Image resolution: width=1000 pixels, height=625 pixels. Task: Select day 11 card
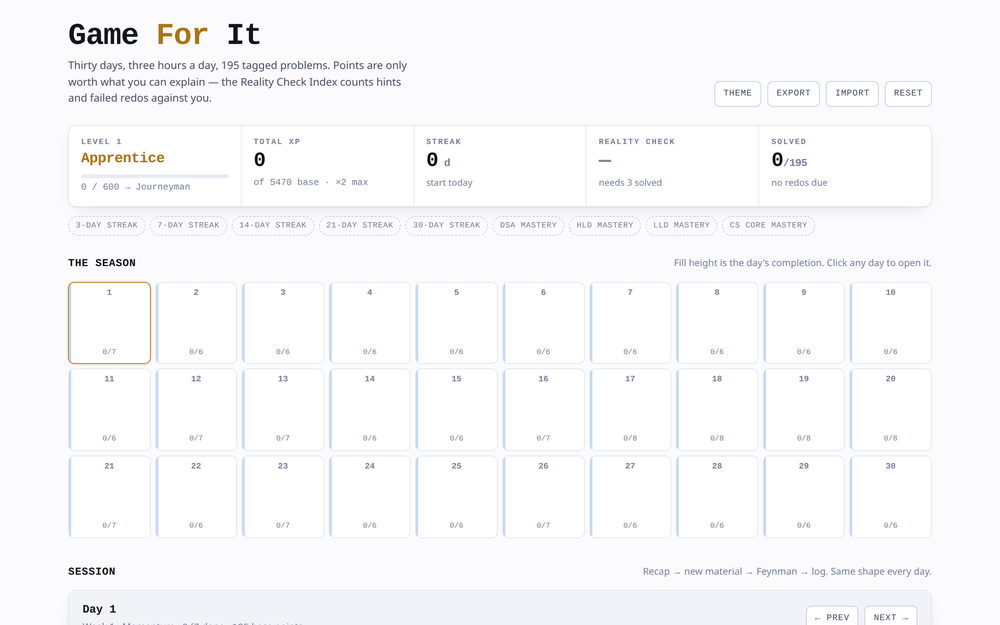click(x=110, y=409)
